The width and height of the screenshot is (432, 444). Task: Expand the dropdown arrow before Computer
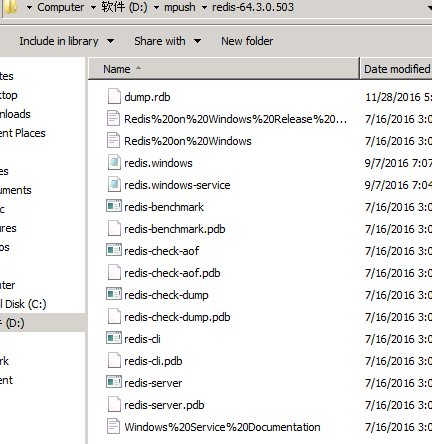(x=29, y=7)
